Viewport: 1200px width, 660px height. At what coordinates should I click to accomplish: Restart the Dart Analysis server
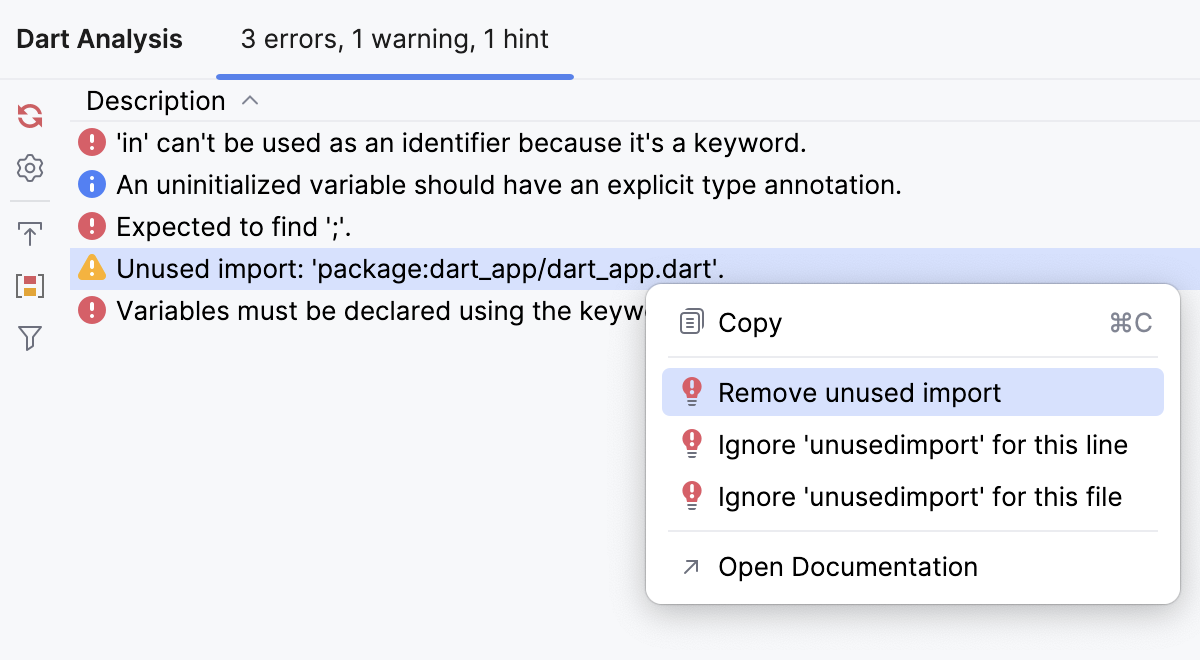click(29, 115)
